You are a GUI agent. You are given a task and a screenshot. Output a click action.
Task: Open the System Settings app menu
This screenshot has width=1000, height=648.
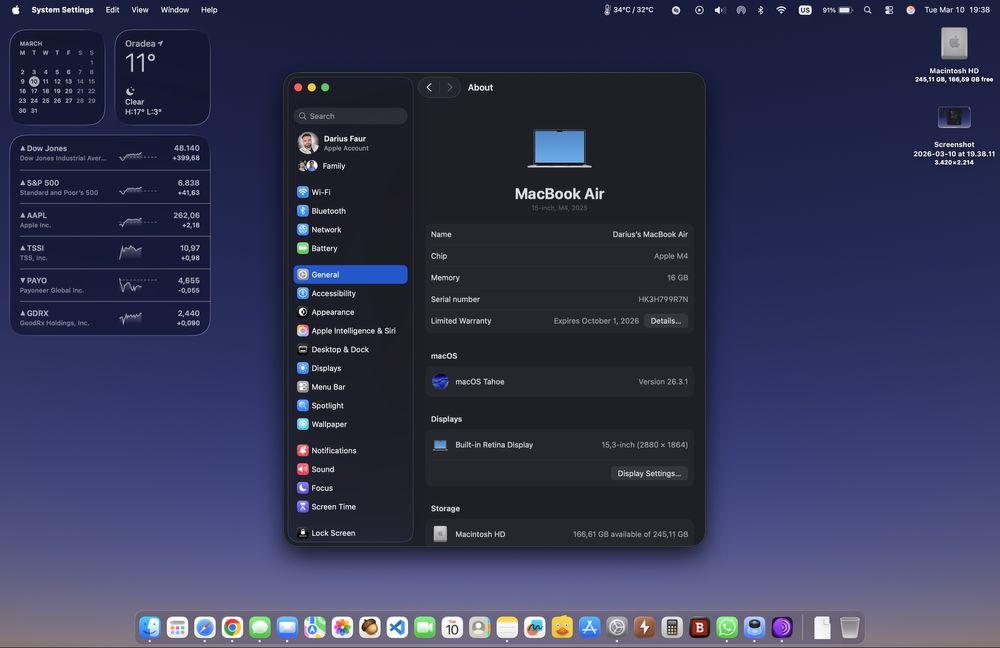(62, 10)
